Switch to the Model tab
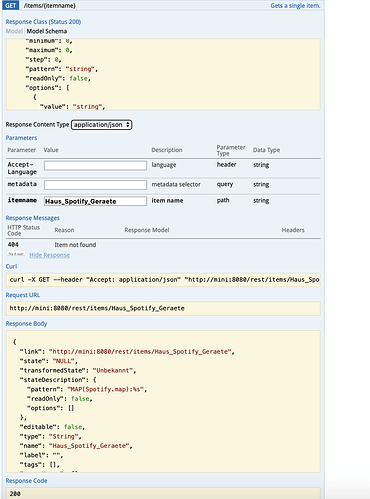Image resolution: width=370 pixels, height=499 pixels. 14,31
